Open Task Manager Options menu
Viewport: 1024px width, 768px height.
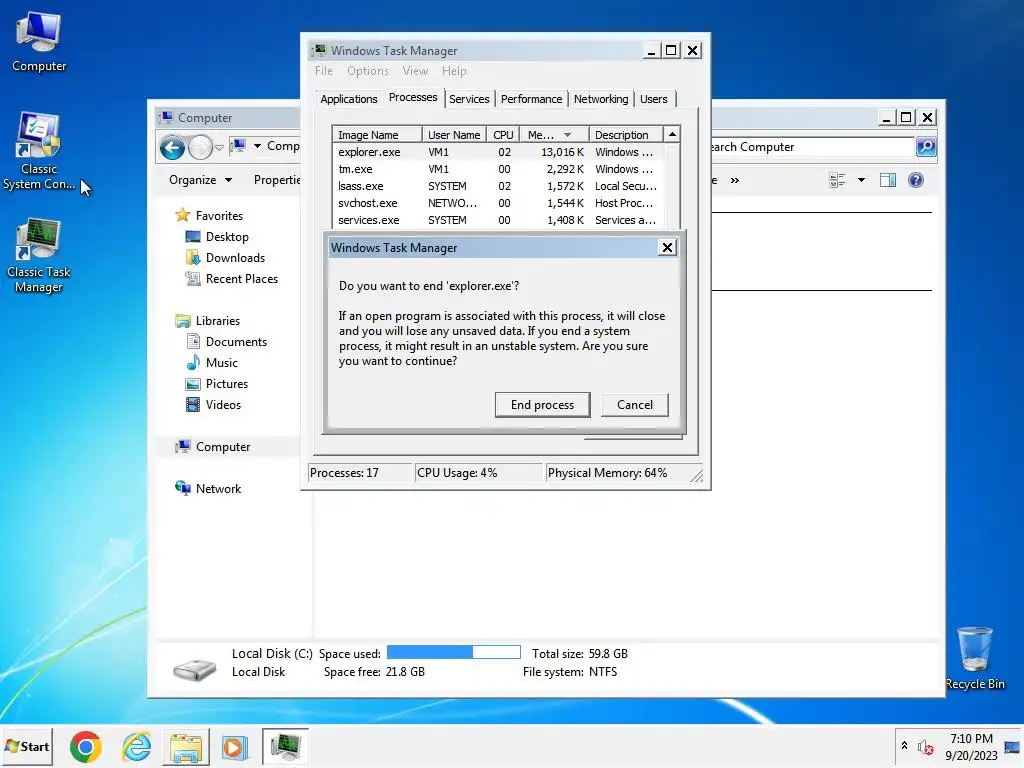click(x=368, y=71)
